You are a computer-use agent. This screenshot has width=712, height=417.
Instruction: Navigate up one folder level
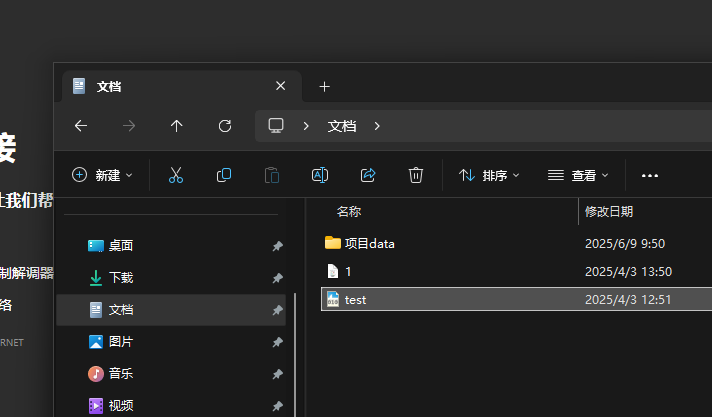pos(177,126)
